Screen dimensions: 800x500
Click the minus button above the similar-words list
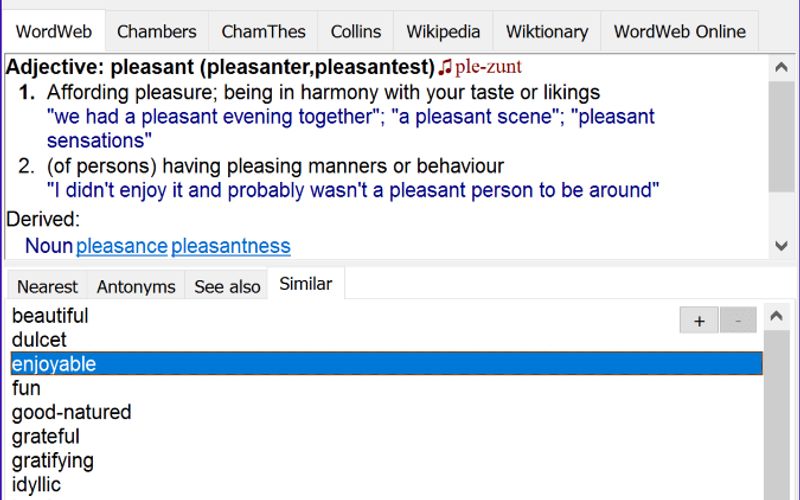coord(738,320)
